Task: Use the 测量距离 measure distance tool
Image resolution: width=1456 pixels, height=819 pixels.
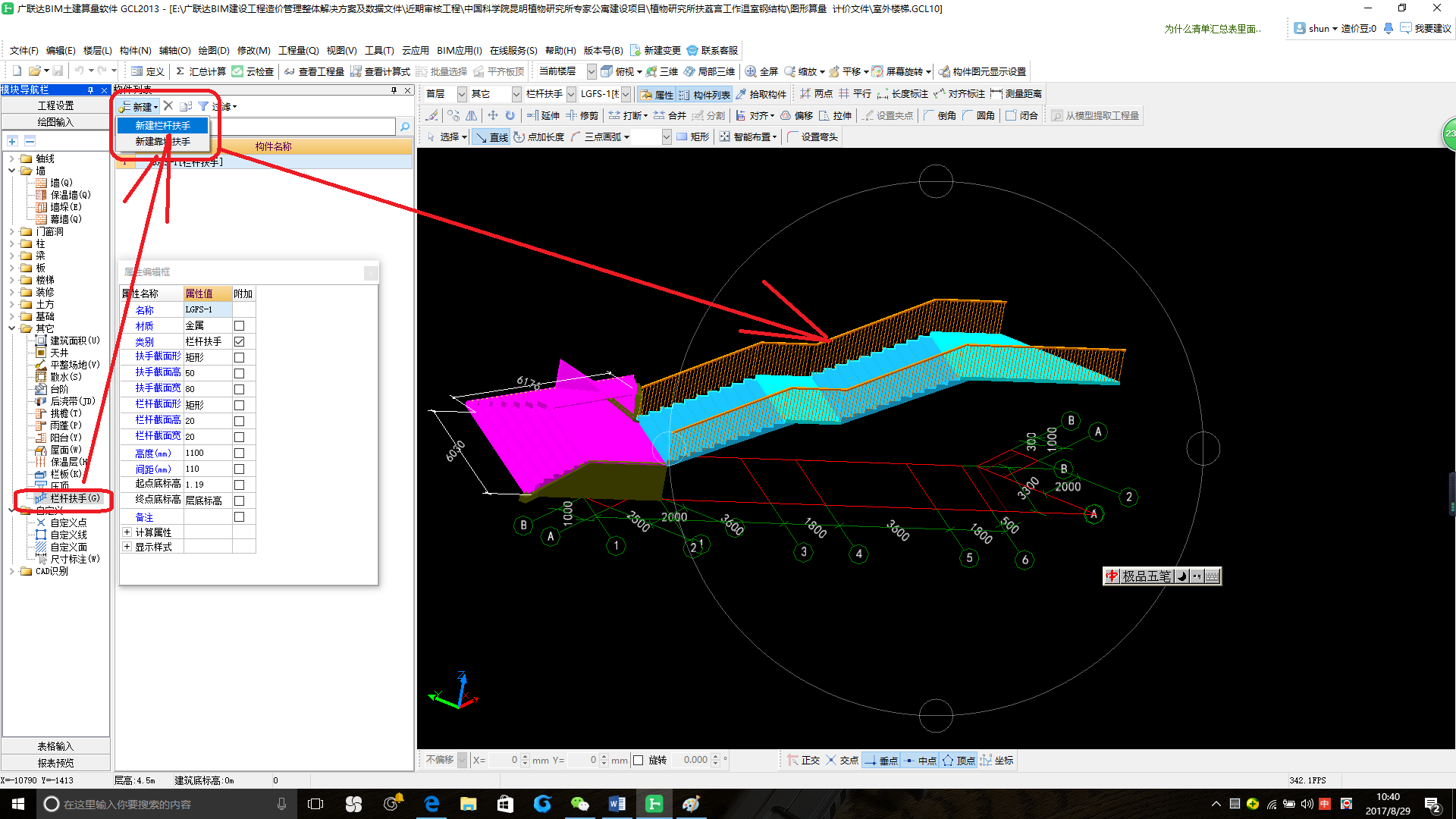Action: (x=1016, y=94)
